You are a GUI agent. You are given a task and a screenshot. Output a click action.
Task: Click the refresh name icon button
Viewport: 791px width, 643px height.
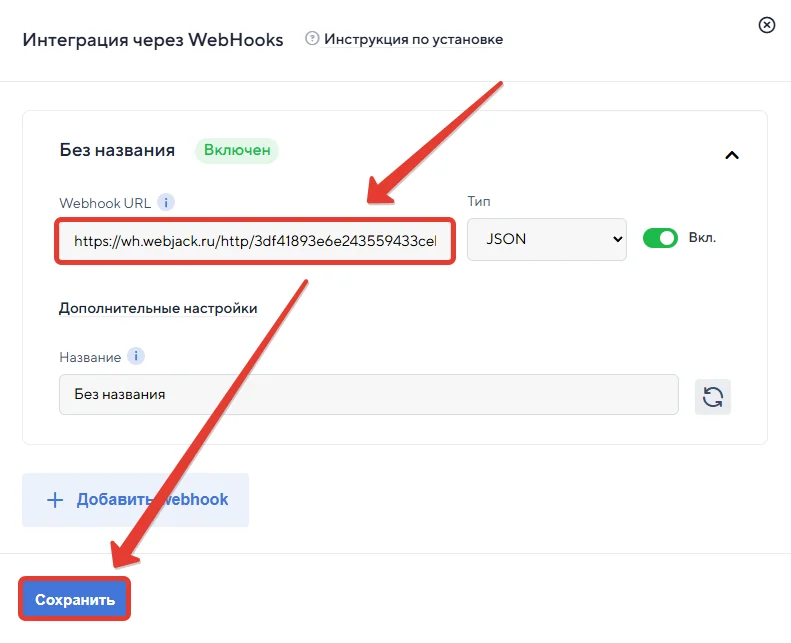point(712,397)
